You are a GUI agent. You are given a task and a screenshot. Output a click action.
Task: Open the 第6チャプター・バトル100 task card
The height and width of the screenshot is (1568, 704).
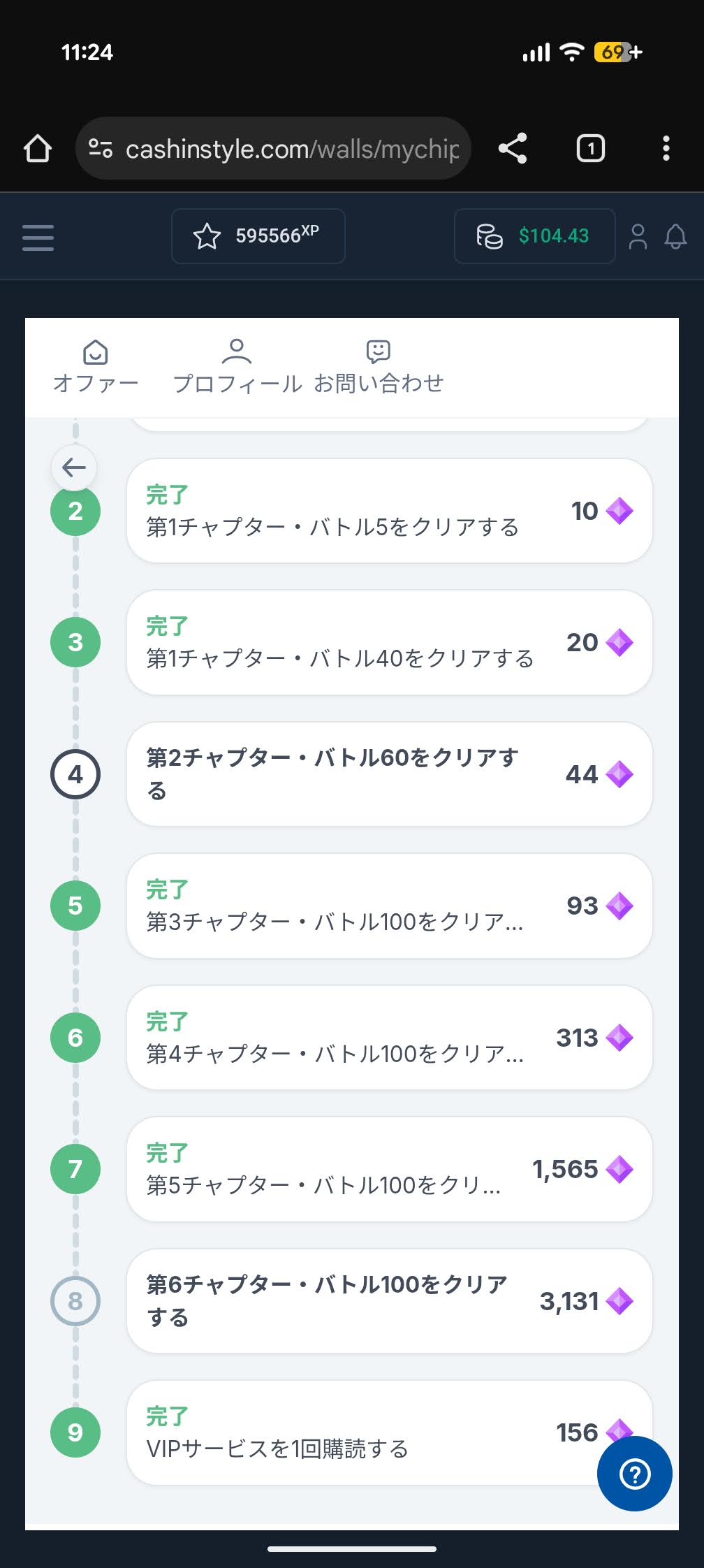pyautogui.click(x=389, y=1301)
